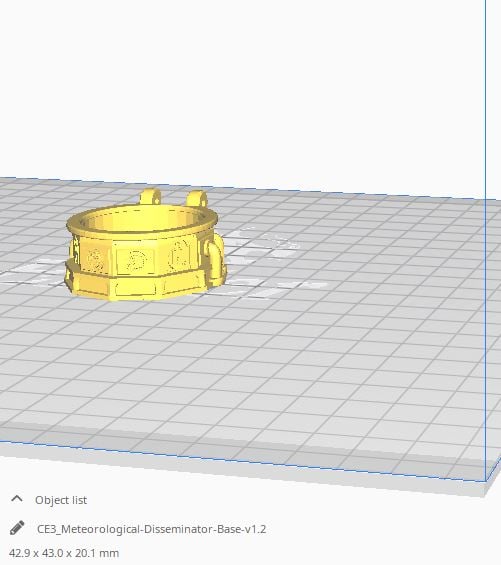Click the model's circular top rim opening
The height and width of the screenshot is (565, 501).
coord(142,218)
